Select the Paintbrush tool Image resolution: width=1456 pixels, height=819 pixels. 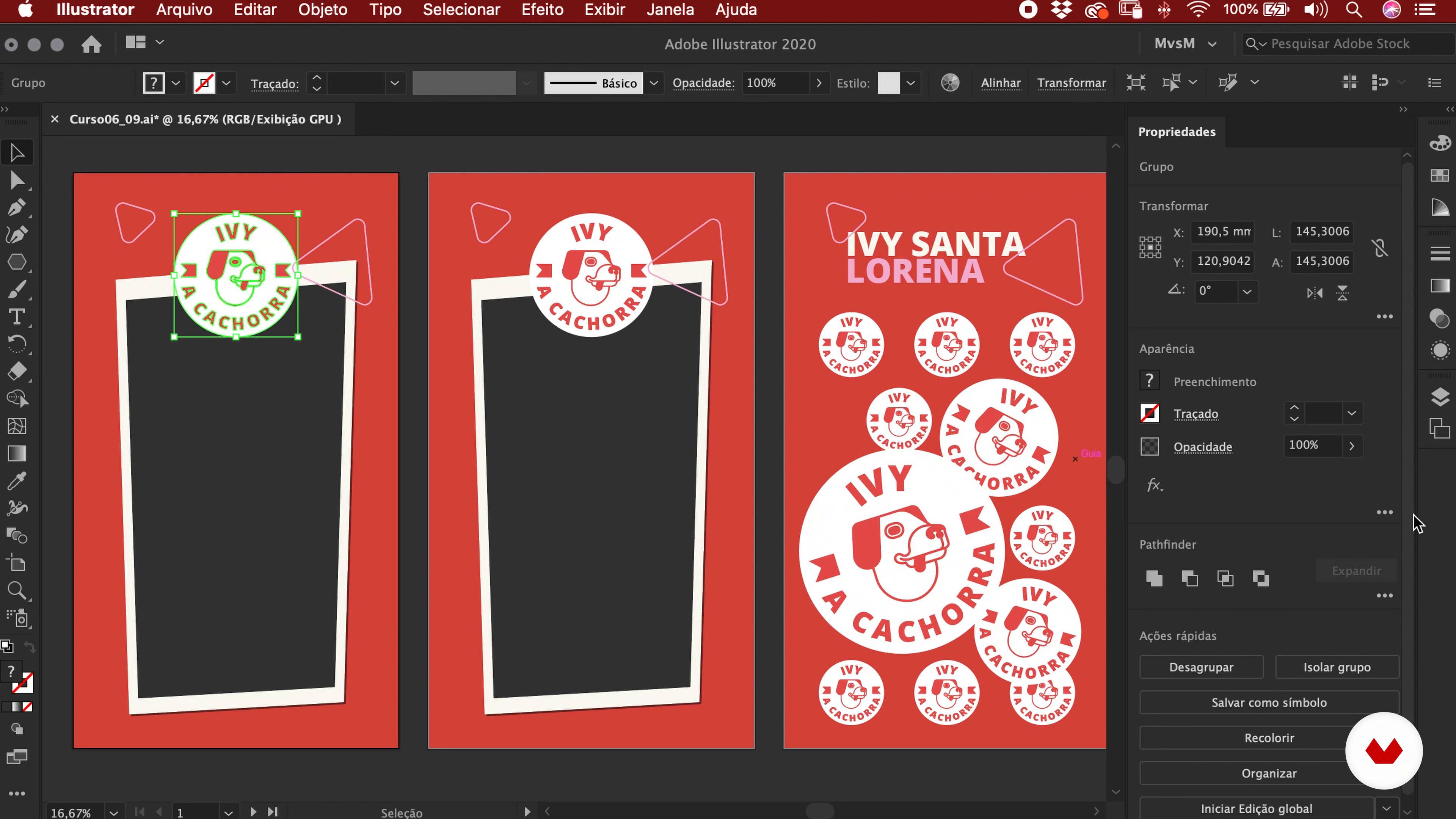[17, 289]
